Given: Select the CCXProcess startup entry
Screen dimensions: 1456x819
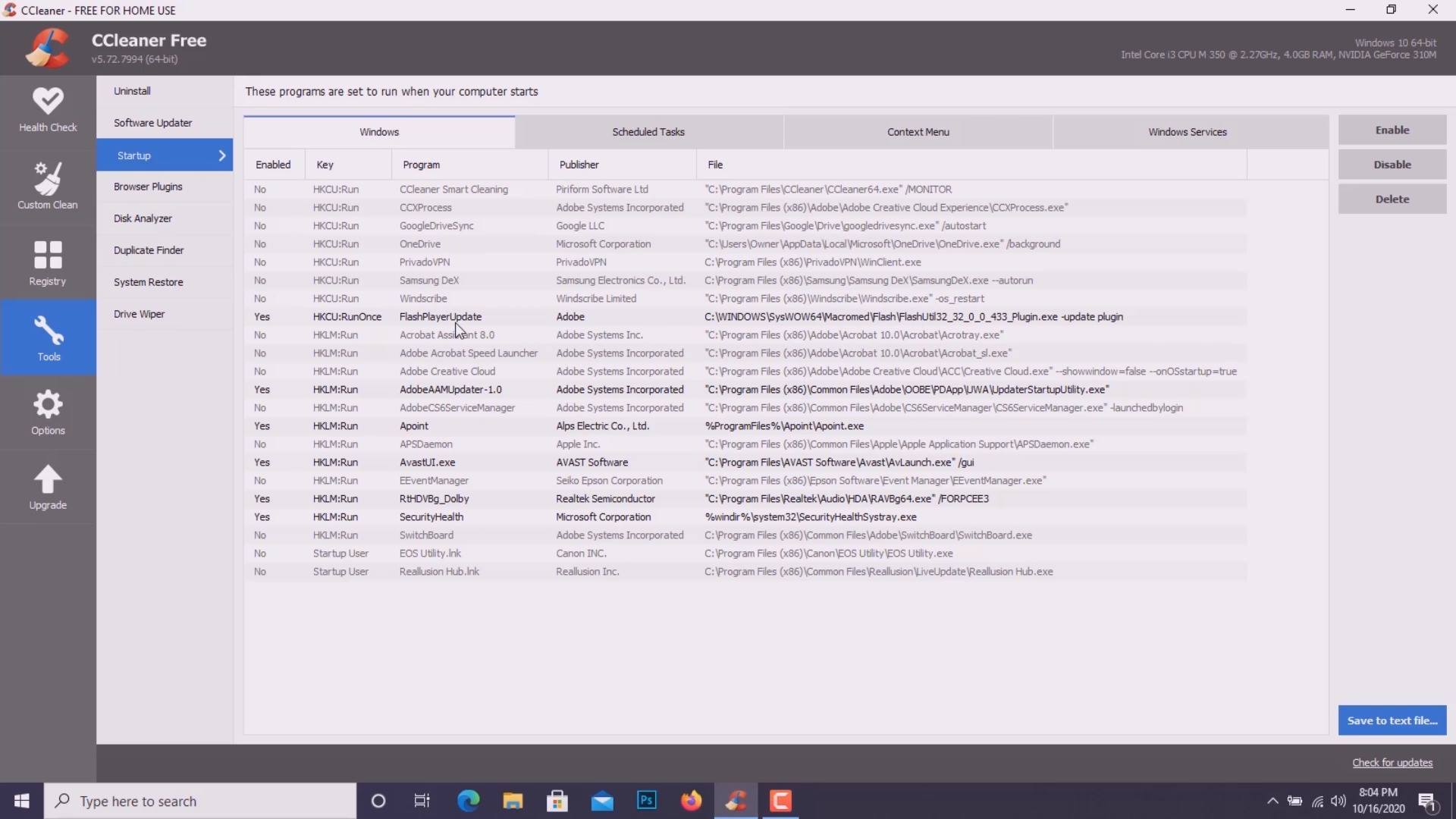Looking at the screenshot, I should click(745, 208).
